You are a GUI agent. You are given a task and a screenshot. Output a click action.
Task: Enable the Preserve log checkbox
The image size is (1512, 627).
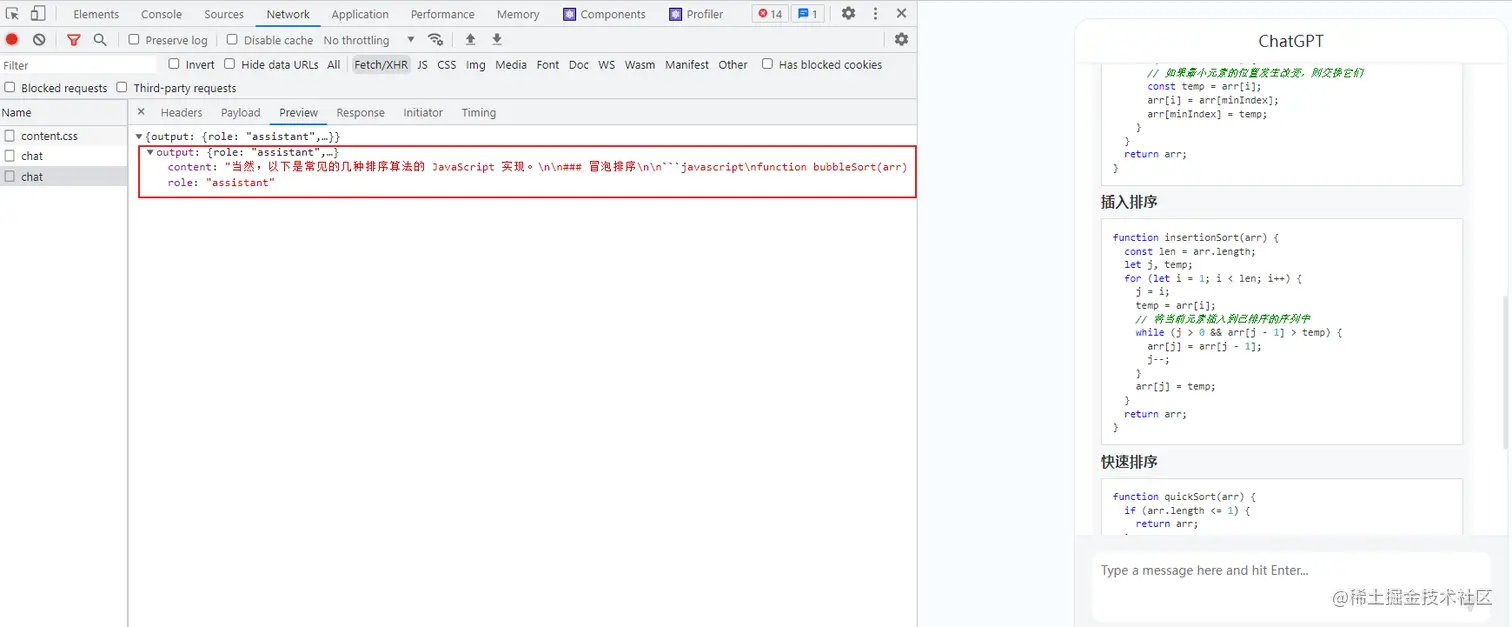click(134, 40)
